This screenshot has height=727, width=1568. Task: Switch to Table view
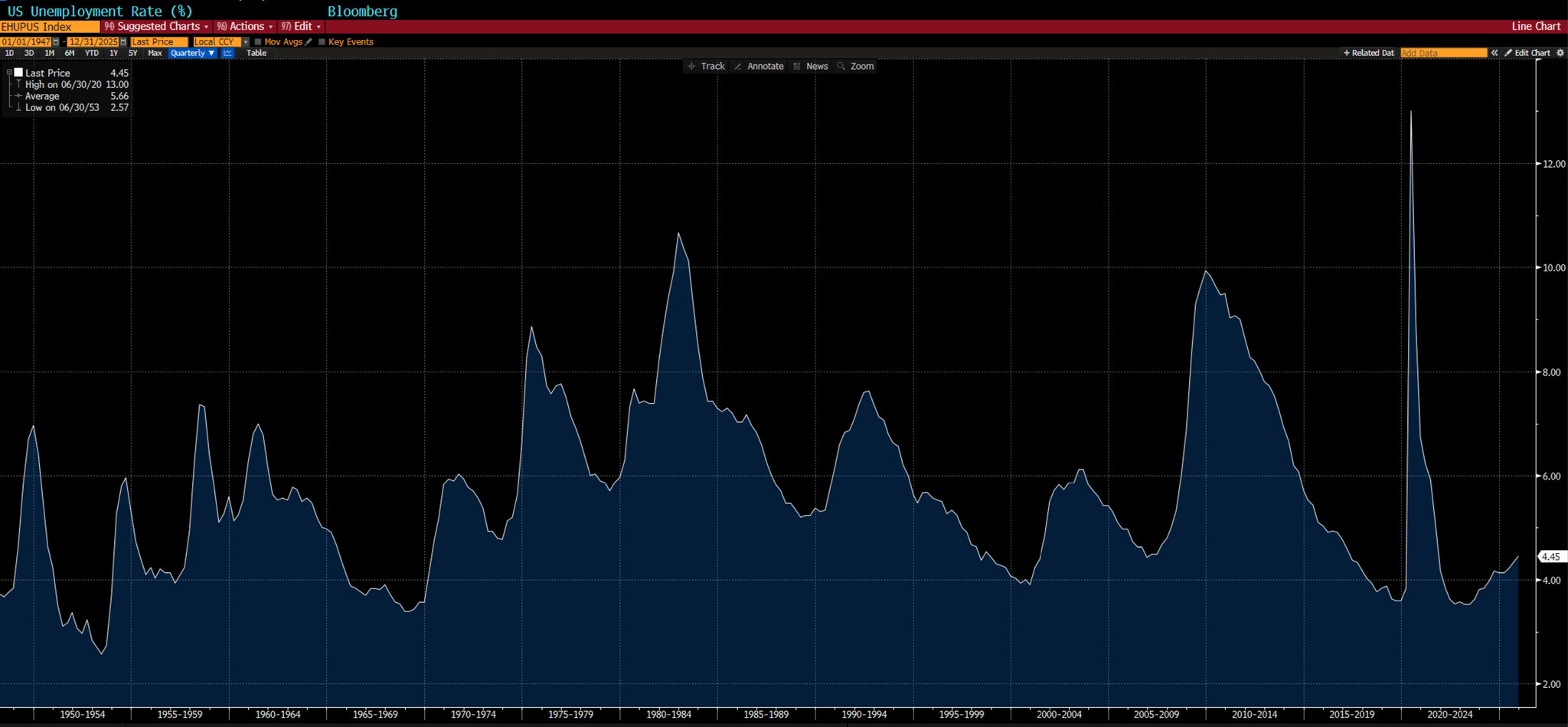point(256,53)
